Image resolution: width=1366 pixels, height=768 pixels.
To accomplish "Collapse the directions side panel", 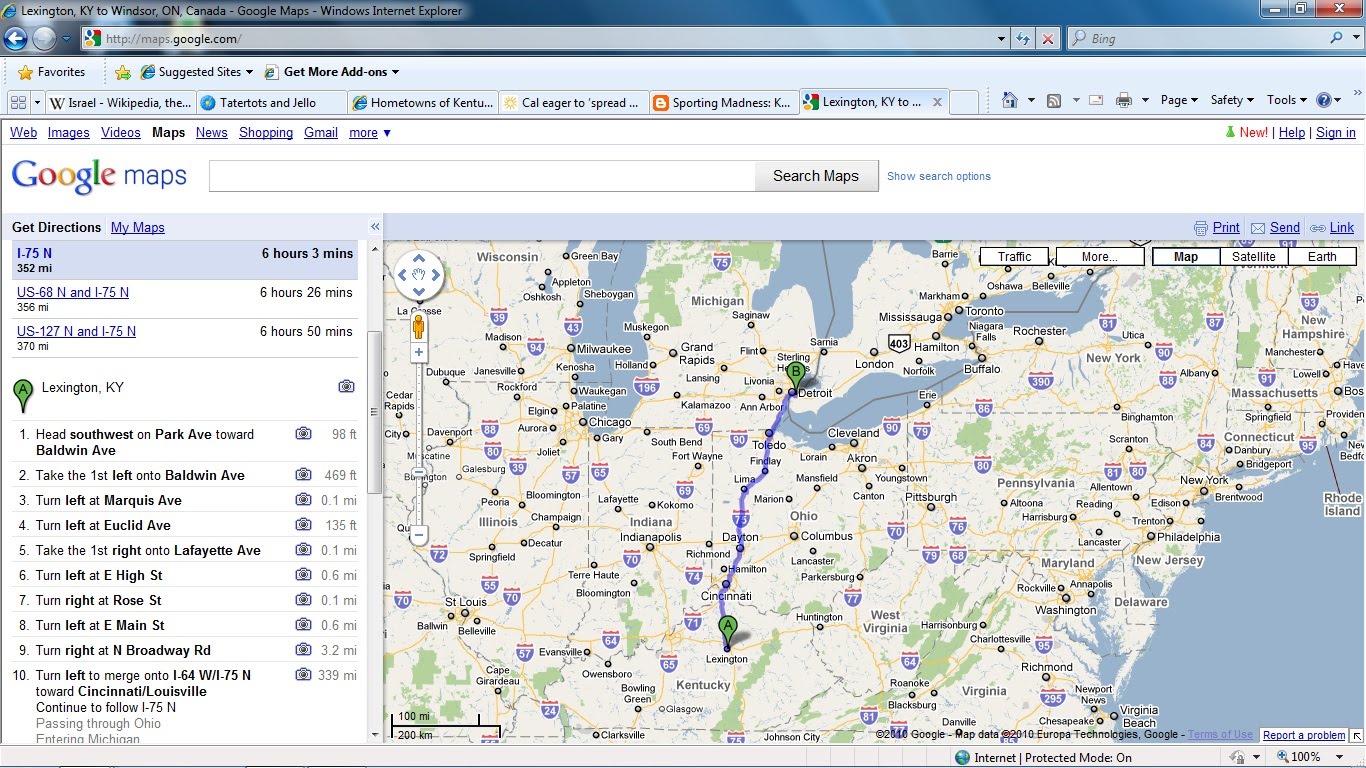I will tap(375, 227).
